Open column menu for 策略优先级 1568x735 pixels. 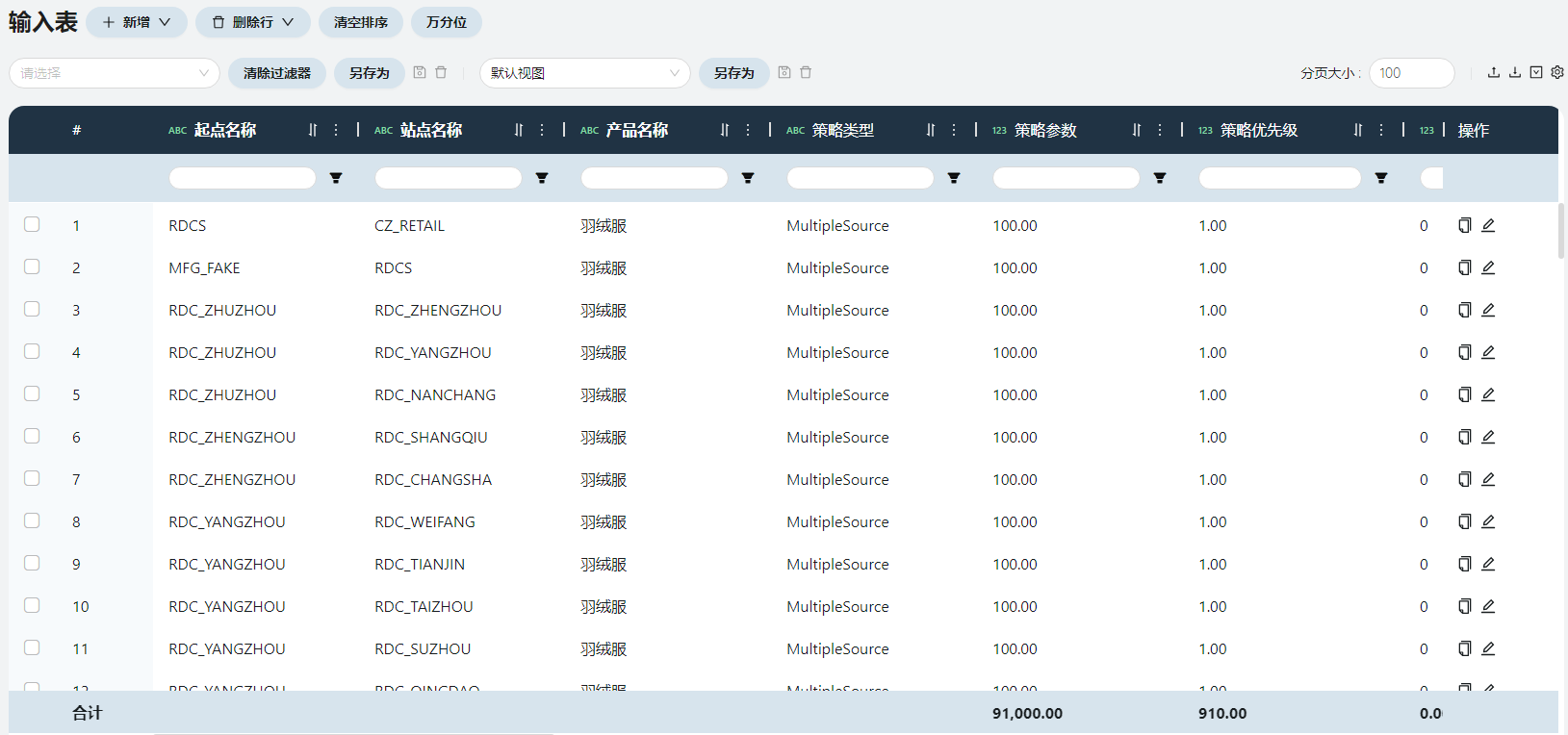tap(1381, 130)
